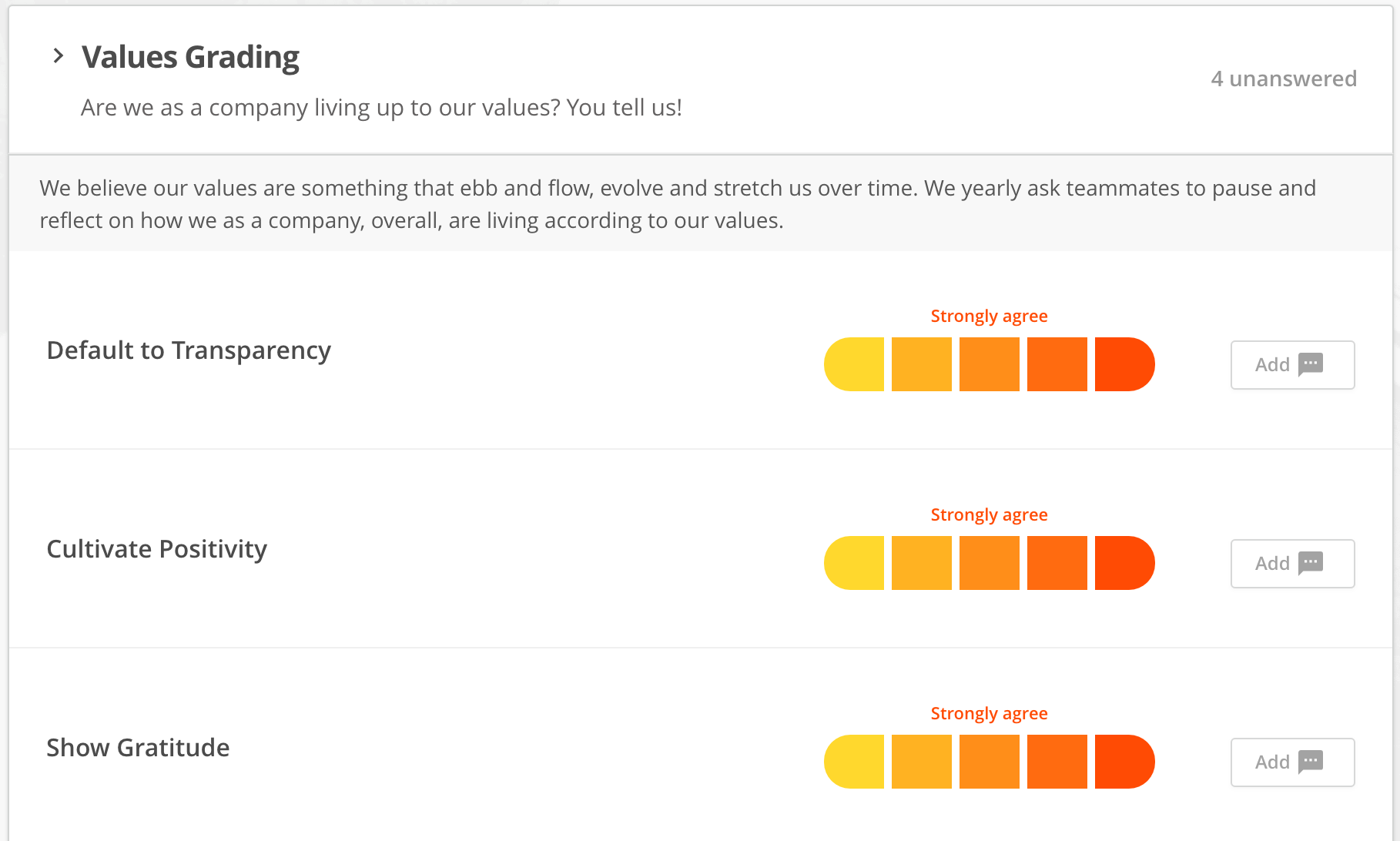Choose the neutral middle rating for Cultivate Positivity
The image size is (1400, 841).
(x=989, y=563)
